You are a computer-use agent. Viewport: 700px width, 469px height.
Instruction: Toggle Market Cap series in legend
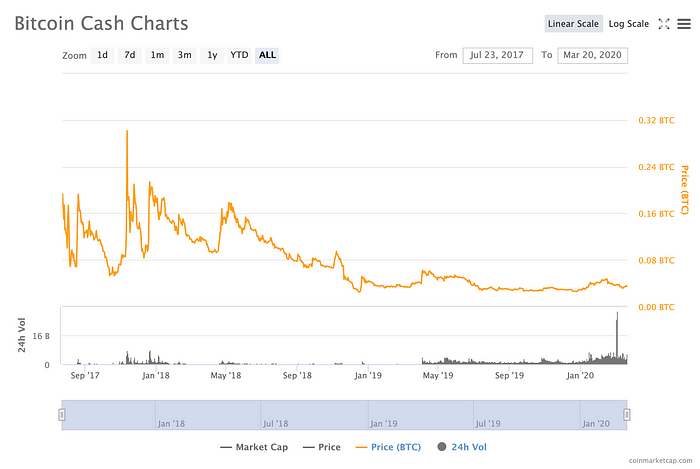[254, 447]
